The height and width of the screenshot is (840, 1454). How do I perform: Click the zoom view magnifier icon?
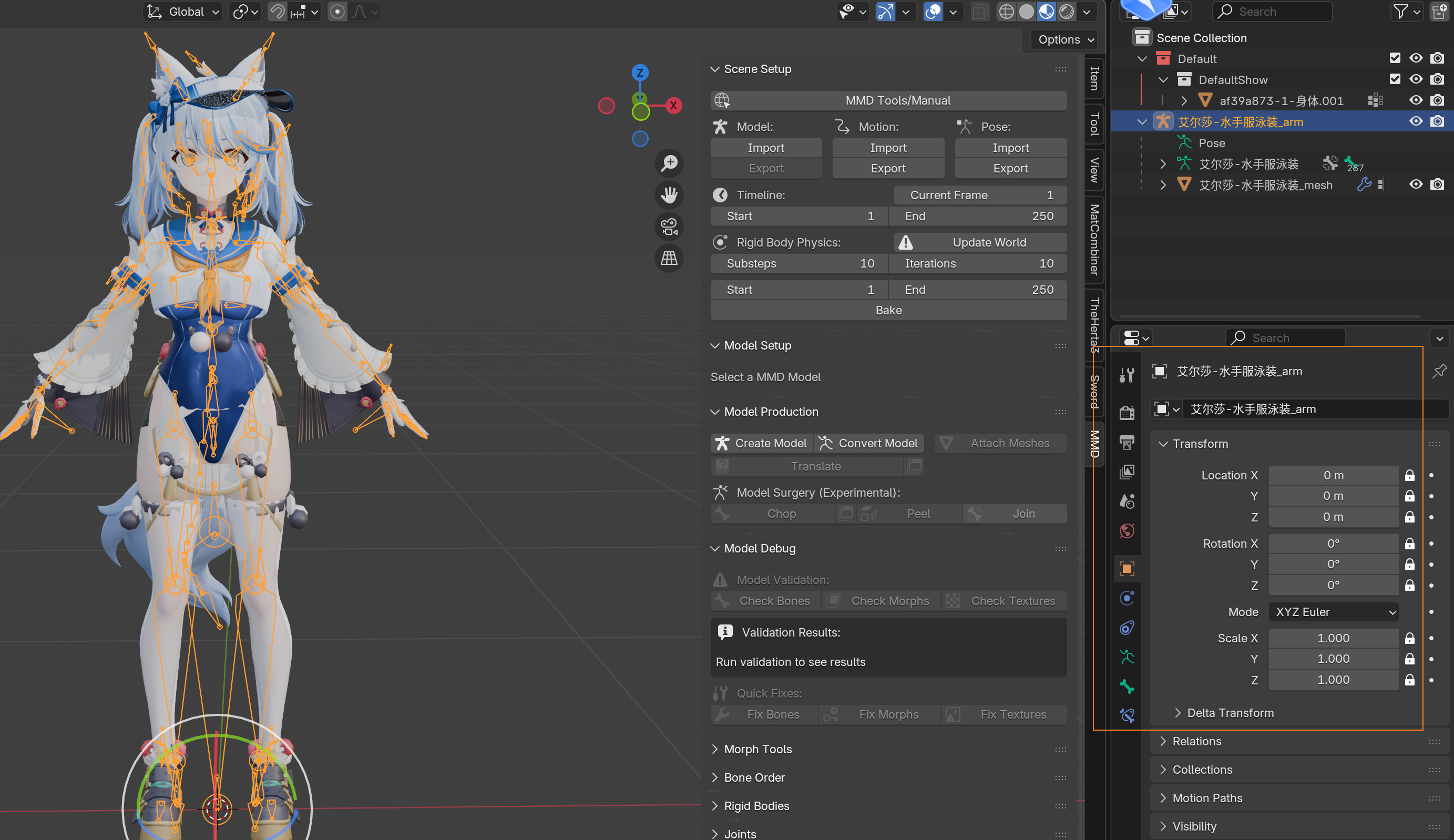coord(669,163)
